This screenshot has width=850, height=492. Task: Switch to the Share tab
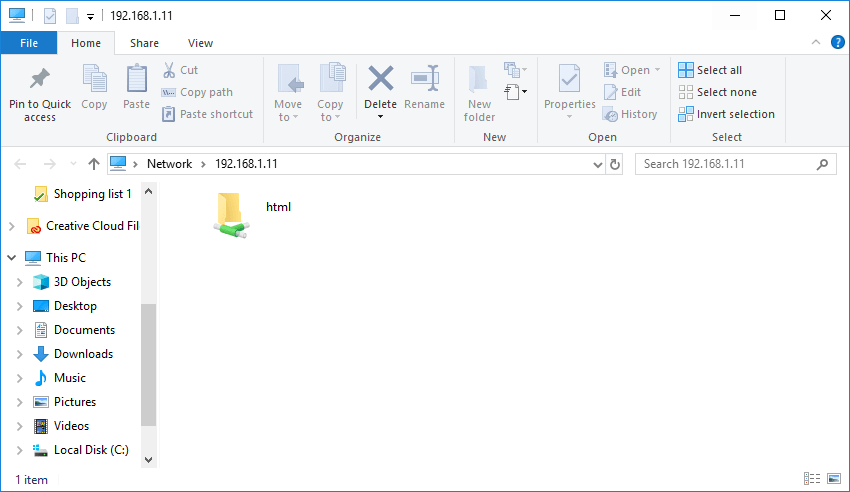click(x=144, y=43)
